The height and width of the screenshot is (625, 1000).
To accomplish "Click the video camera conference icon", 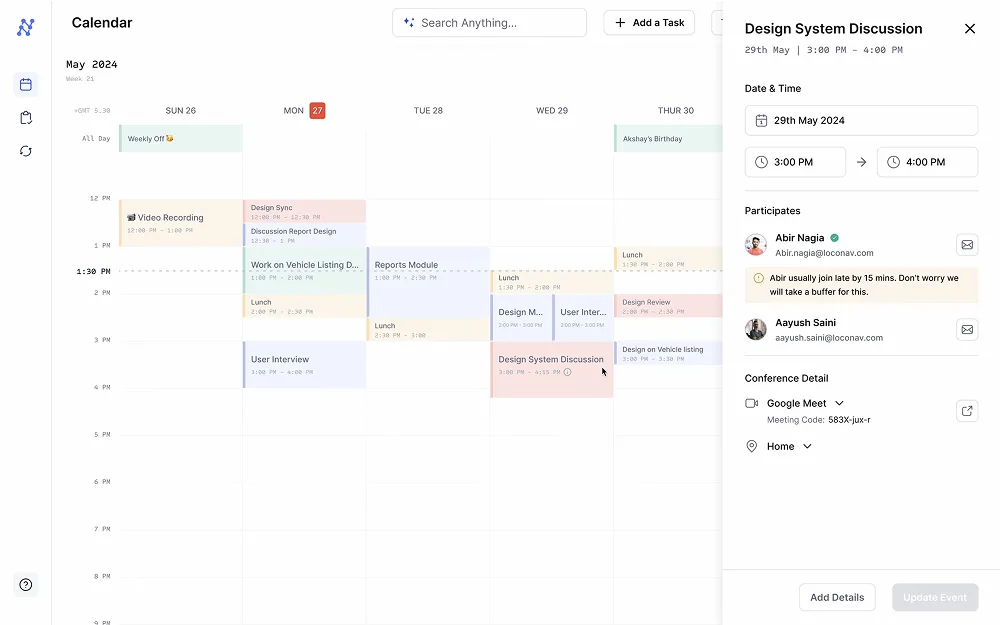I will (x=751, y=403).
